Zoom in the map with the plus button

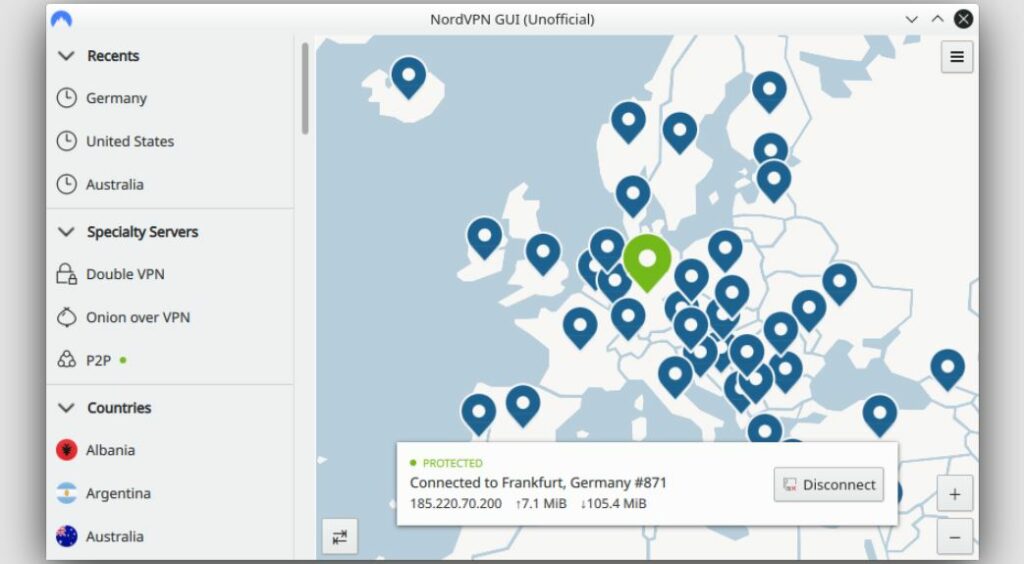[x=955, y=494]
